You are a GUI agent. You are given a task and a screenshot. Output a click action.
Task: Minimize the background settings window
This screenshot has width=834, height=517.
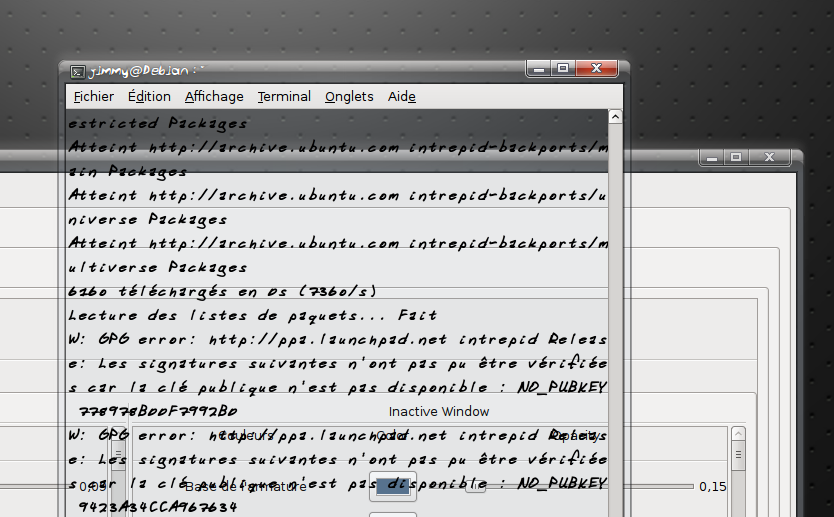(x=712, y=157)
